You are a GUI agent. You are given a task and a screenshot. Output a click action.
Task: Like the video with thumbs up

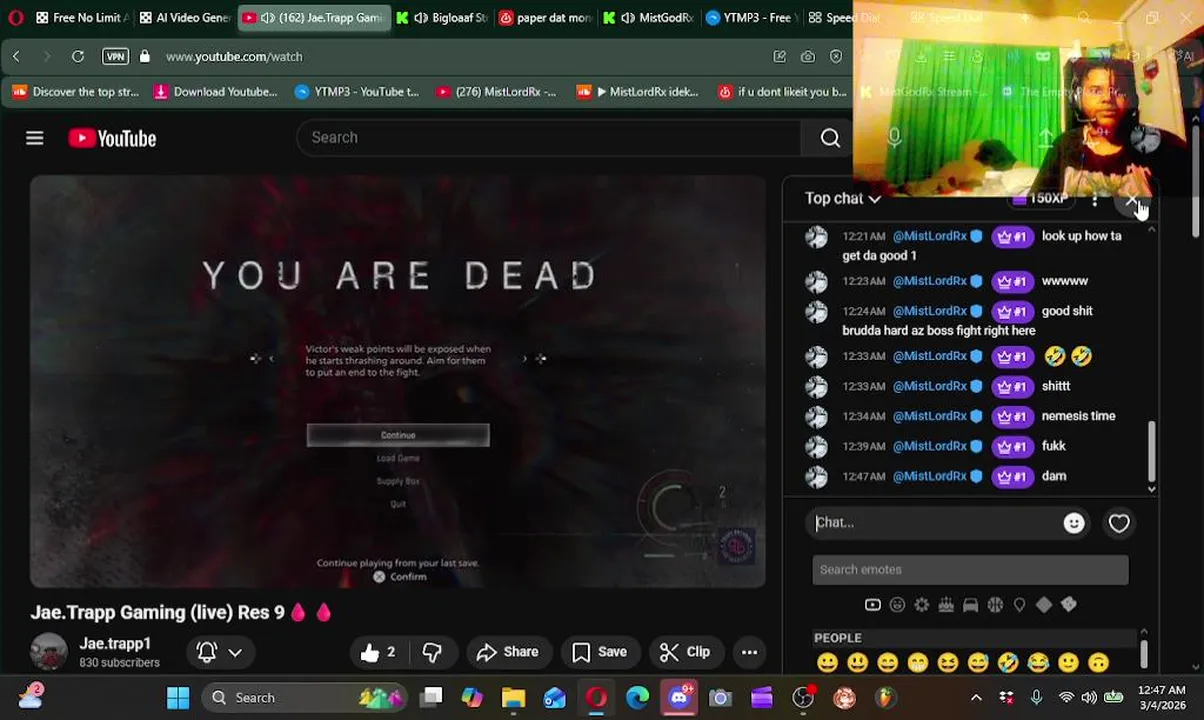point(378,652)
